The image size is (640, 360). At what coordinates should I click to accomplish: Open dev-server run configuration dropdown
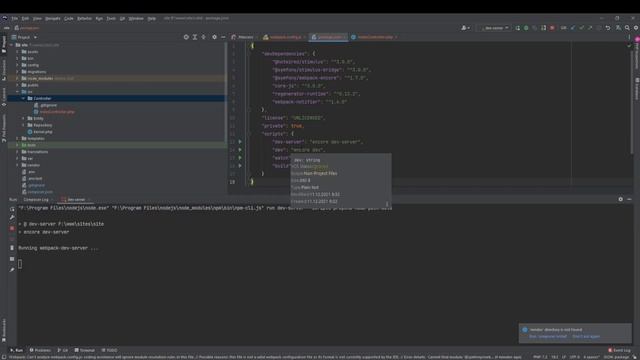[x=495, y=28]
